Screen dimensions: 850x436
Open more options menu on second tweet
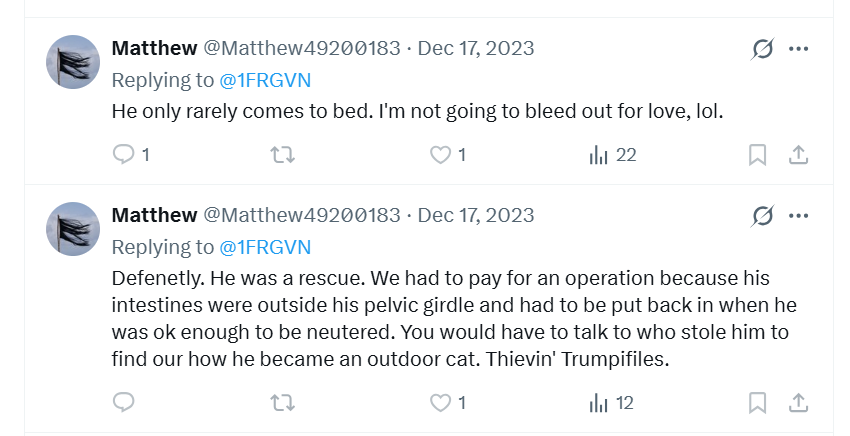799,216
